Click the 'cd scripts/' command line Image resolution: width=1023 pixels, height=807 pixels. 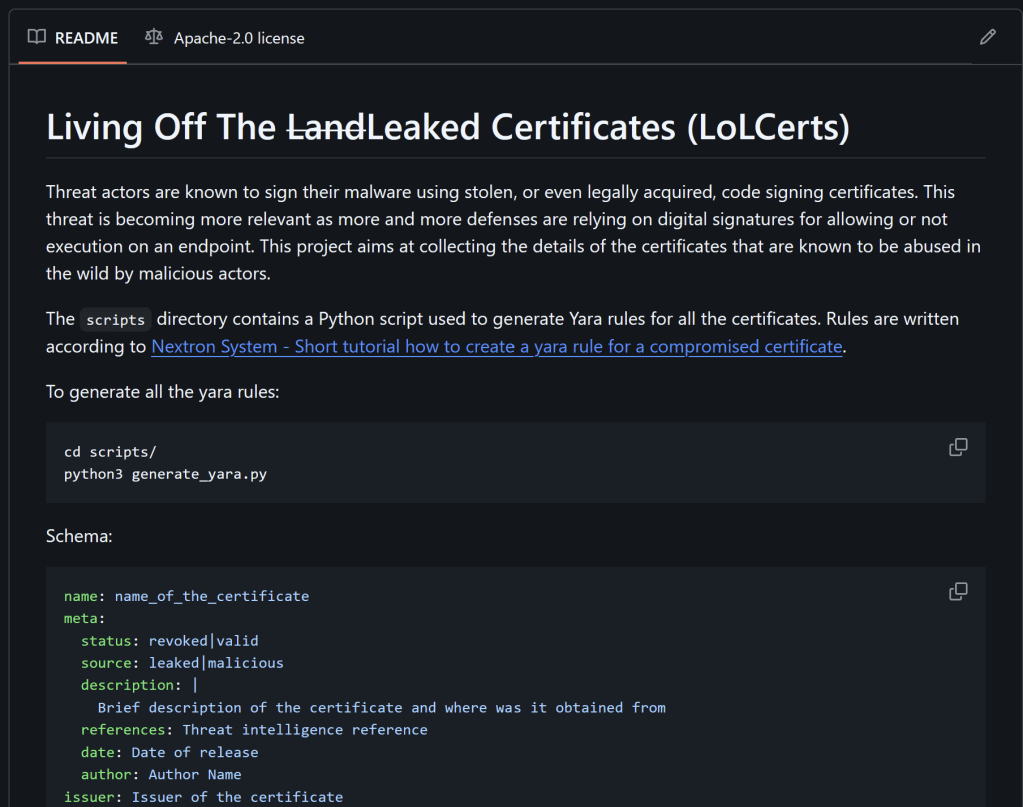coord(110,452)
